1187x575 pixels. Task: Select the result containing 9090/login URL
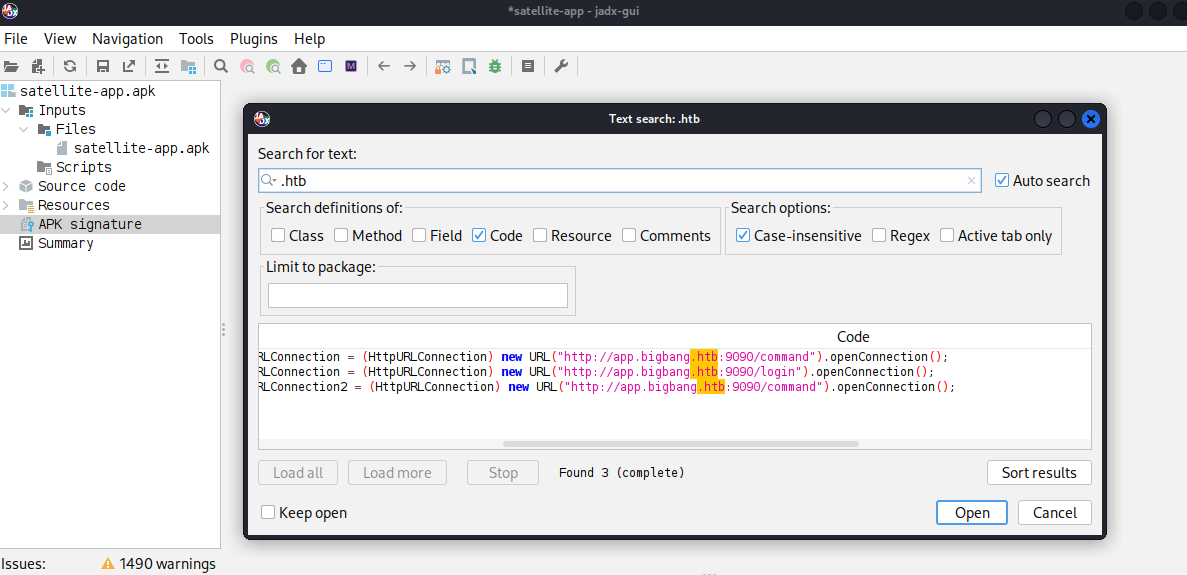tap(675, 371)
